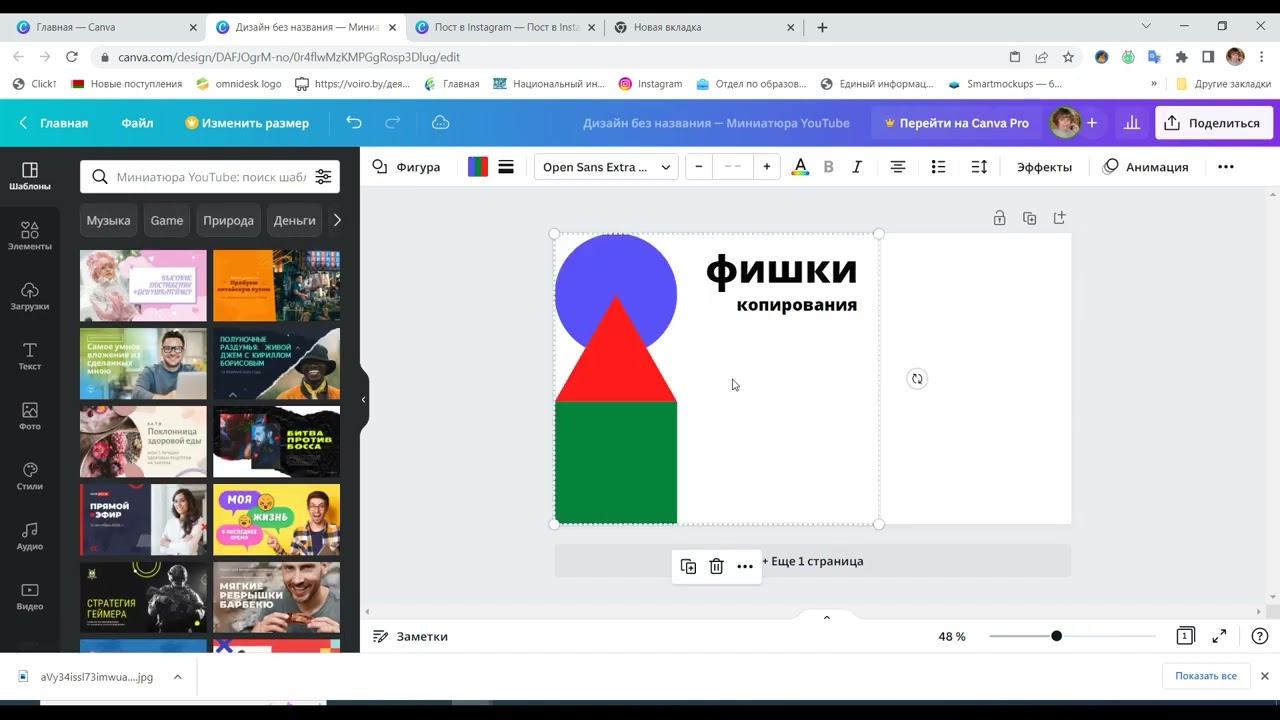Click the undo arrow icon
This screenshot has width=1280, height=720.
coord(354,123)
